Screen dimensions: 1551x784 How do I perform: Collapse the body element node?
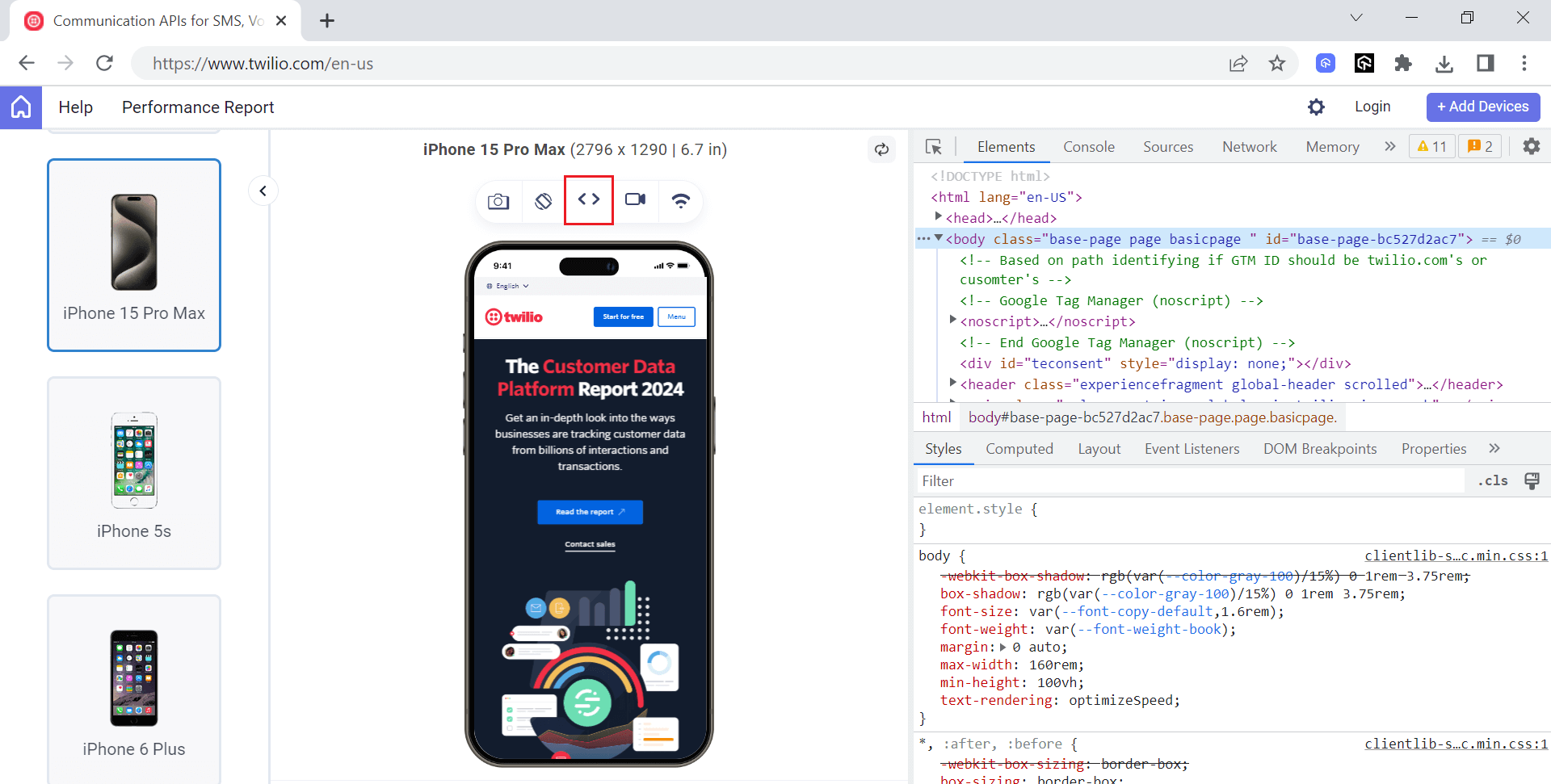[x=938, y=238]
